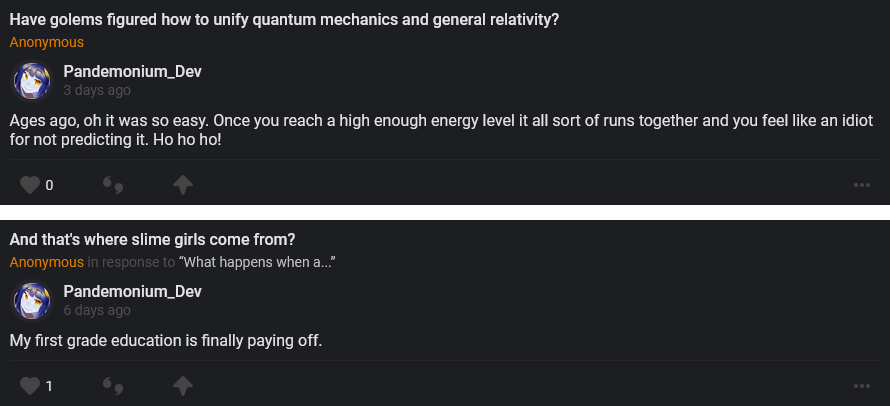
Task: Open Pandemonium_Dev profile from the first answer
Action: (132, 71)
